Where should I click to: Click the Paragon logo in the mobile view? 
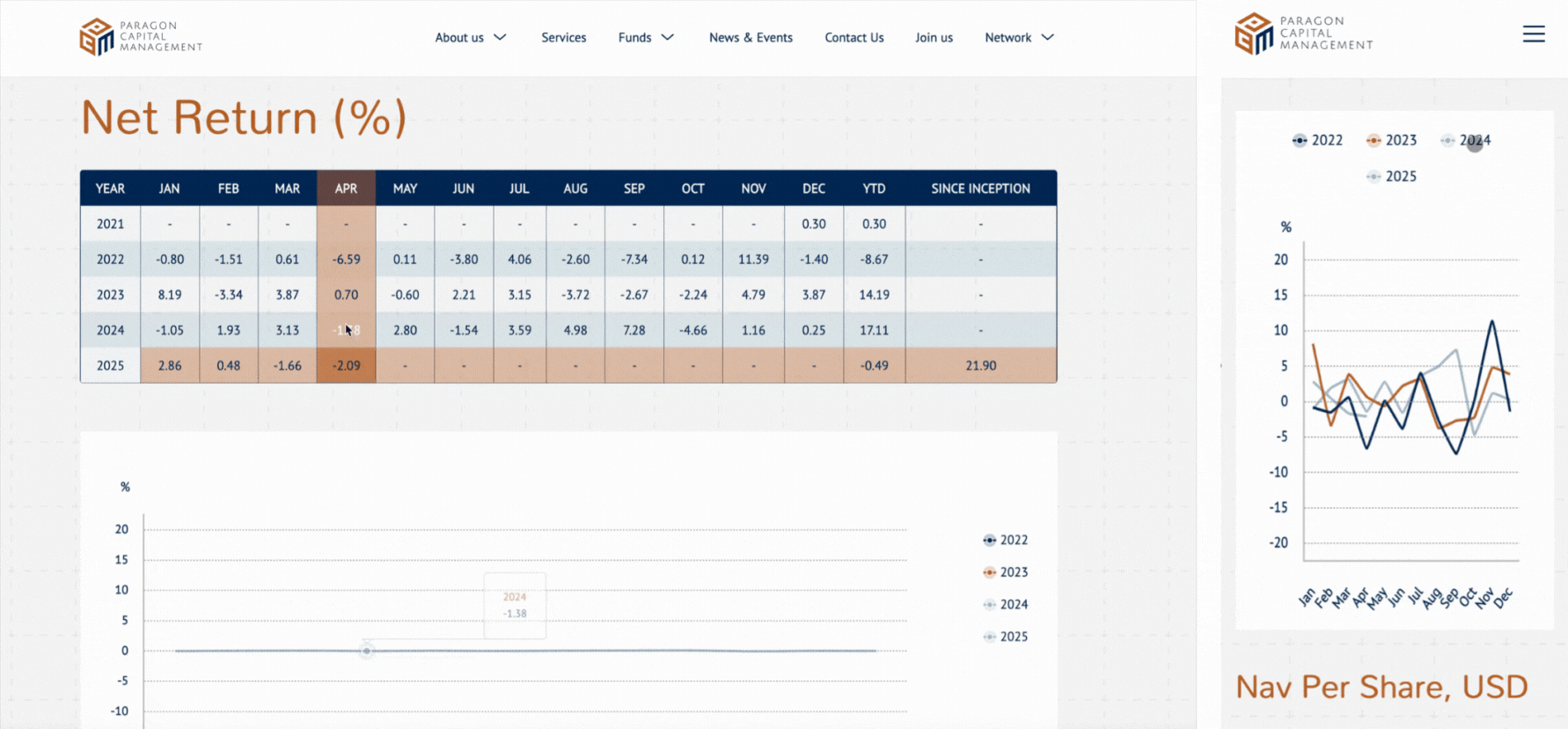pyautogui.click(x=1303, y=33)
